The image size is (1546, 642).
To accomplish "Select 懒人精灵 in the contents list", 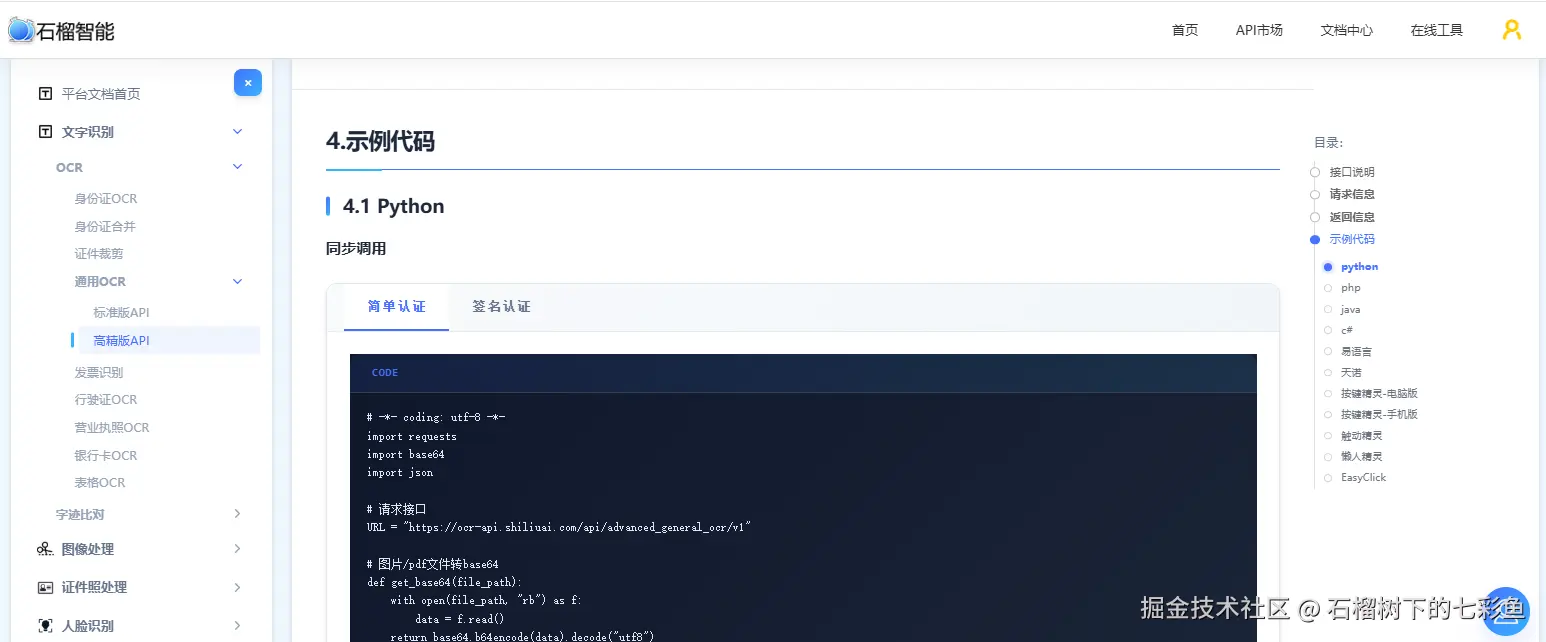I will (1362, 456).
